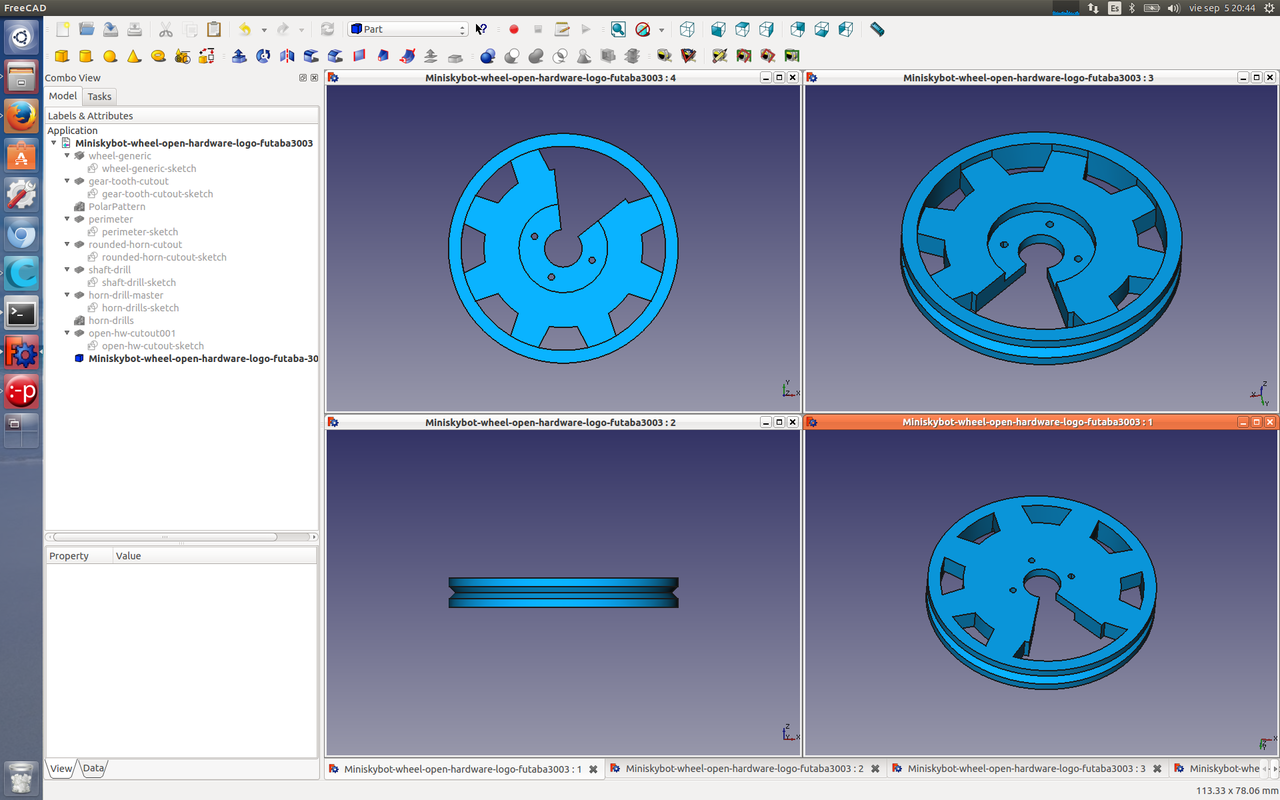Open file using the folder icon
This screenshot has width=1280, height=800.
(x=87, y=30)
